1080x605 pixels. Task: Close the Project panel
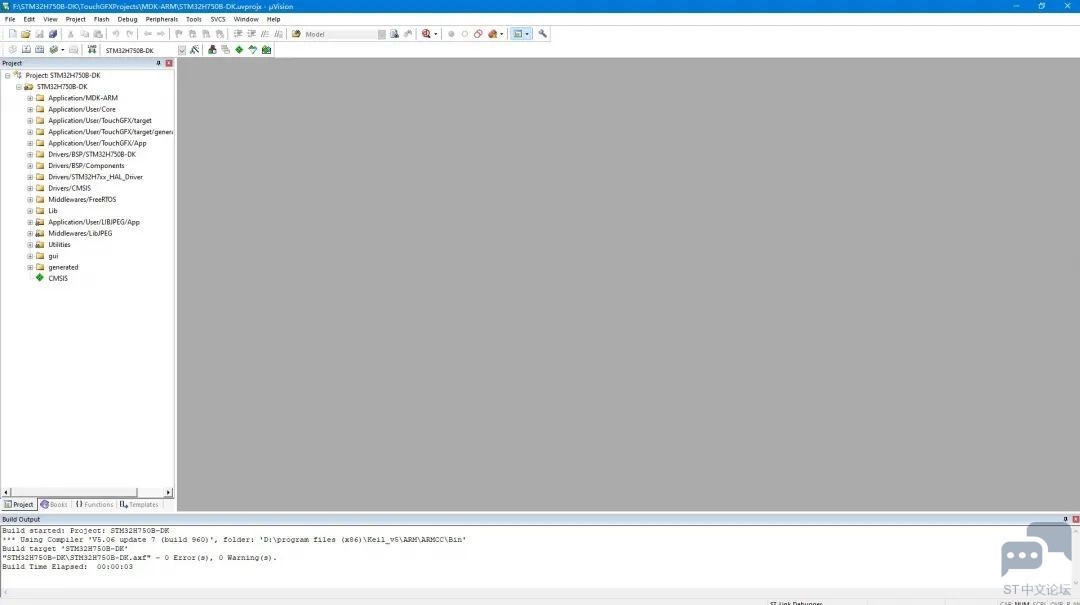[169, 63]
